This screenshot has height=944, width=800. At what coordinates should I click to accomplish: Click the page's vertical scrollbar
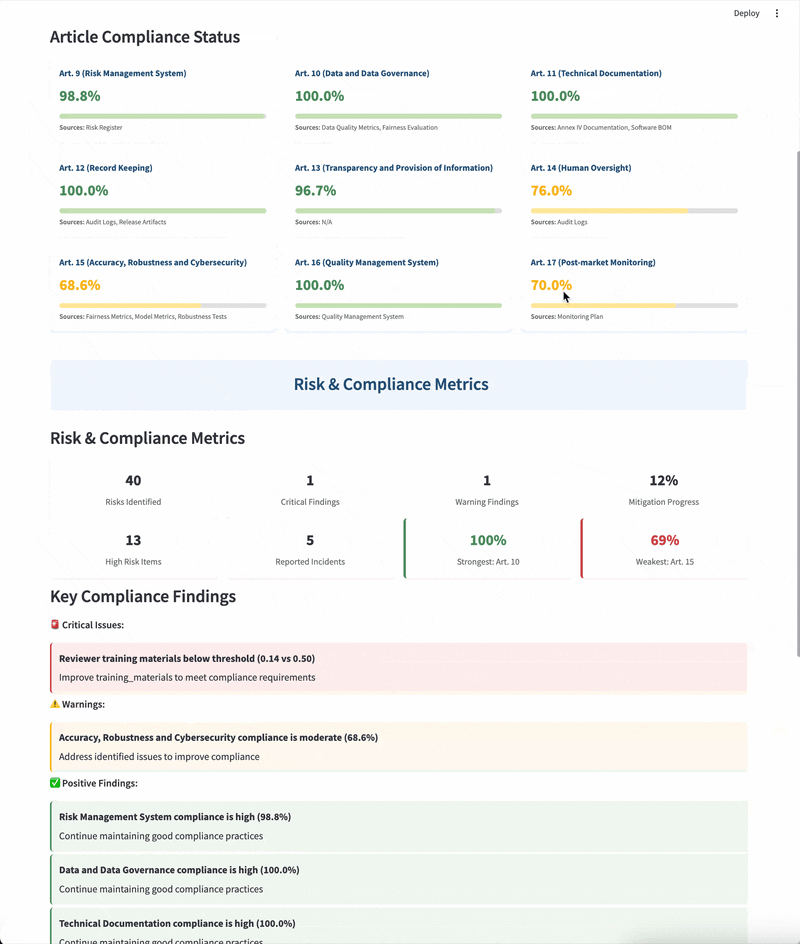pyautogui.click(x=797, y=400)
